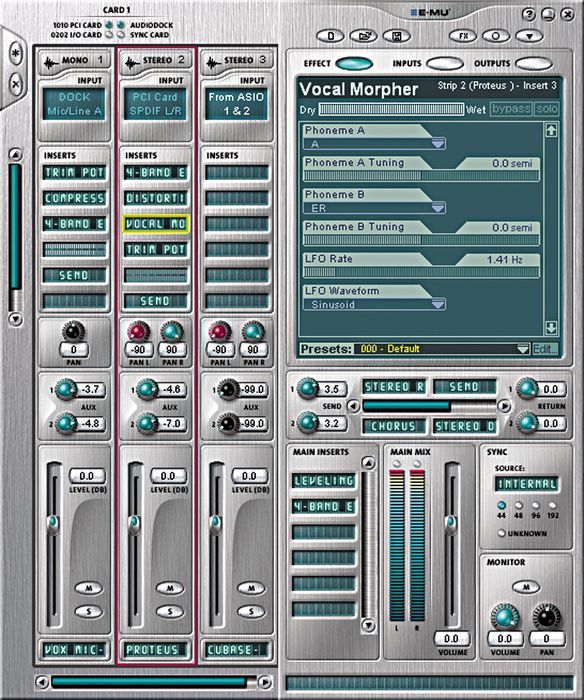
Task: Click the preset Edit button
Action: tap(545, 349)
